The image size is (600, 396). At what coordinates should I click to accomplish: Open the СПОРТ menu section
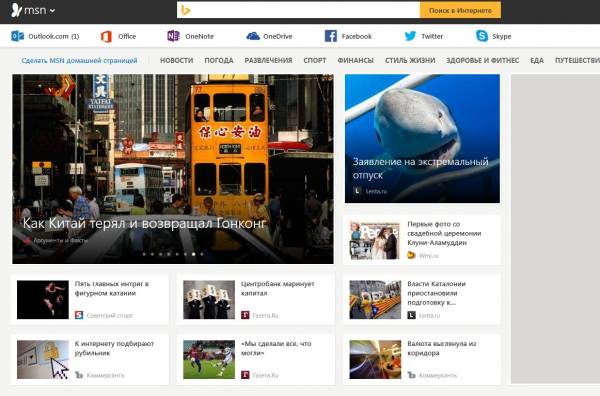tap(315, 60)
